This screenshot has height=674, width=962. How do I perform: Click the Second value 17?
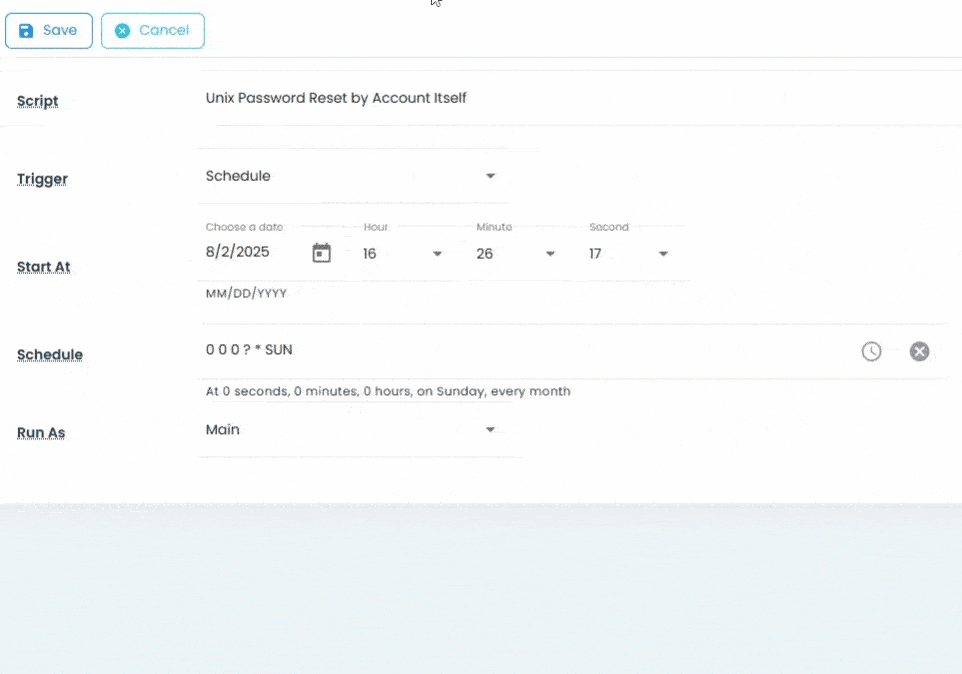click(595, 254)
